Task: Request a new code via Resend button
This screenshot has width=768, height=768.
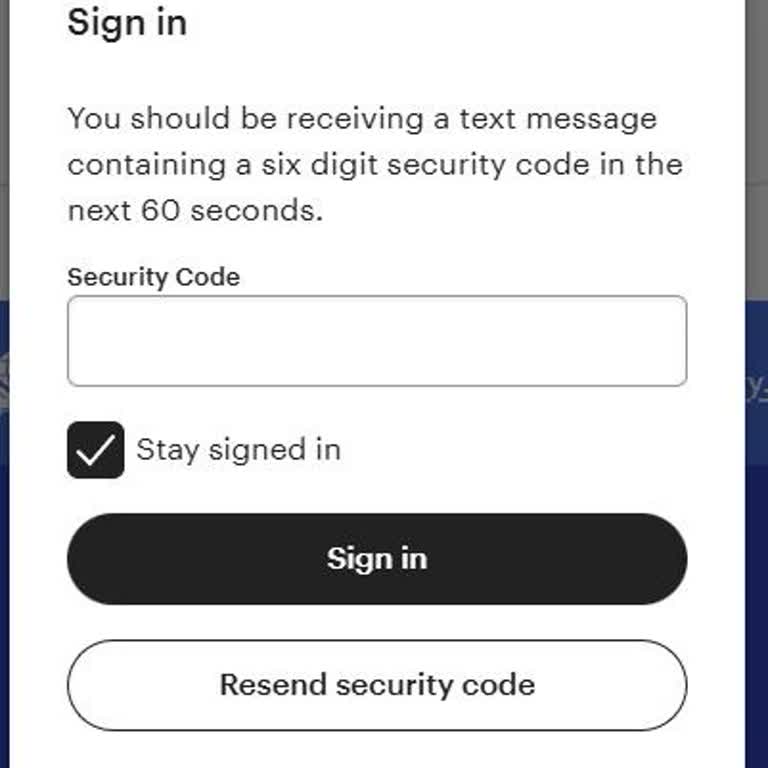Action: click(x=376, y=685)
